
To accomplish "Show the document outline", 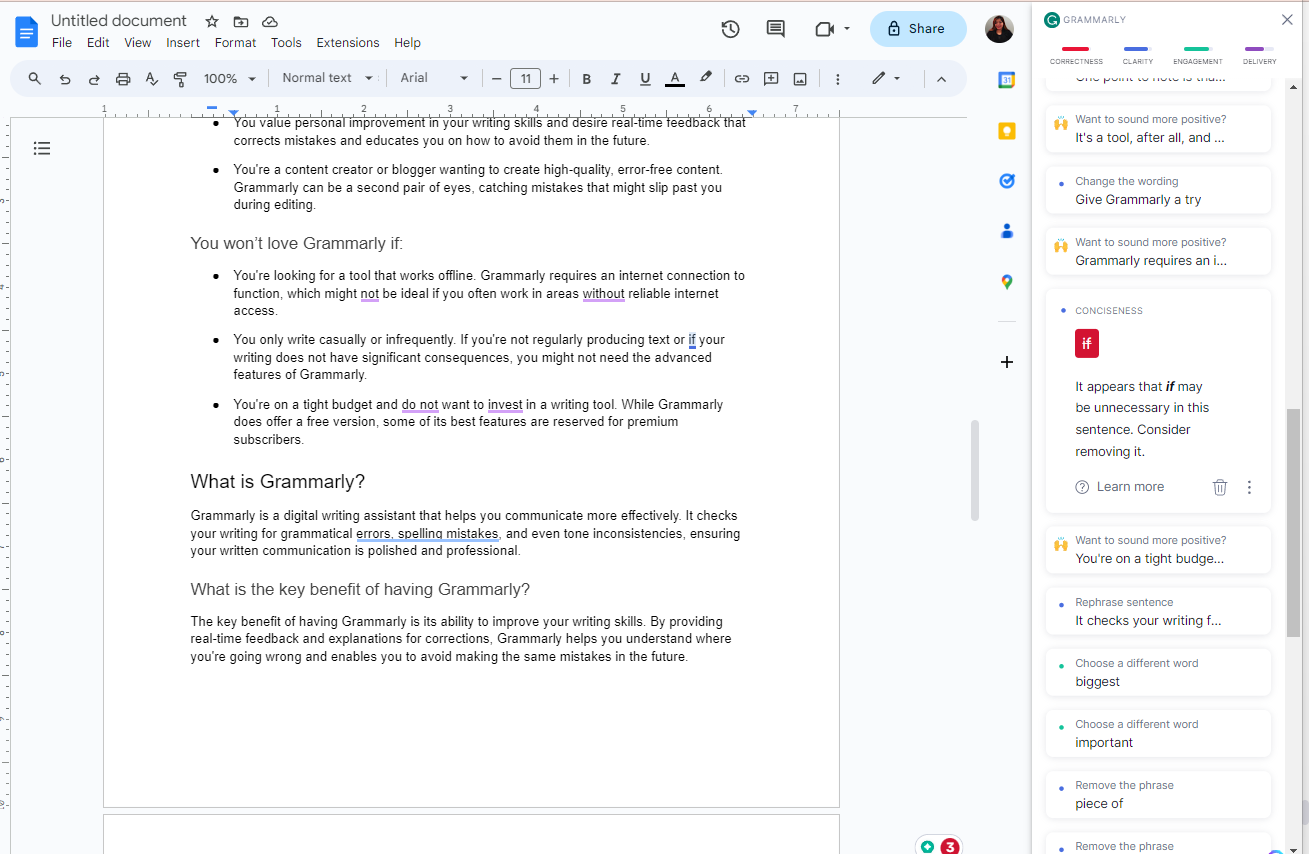I will (x=42, y=148).
